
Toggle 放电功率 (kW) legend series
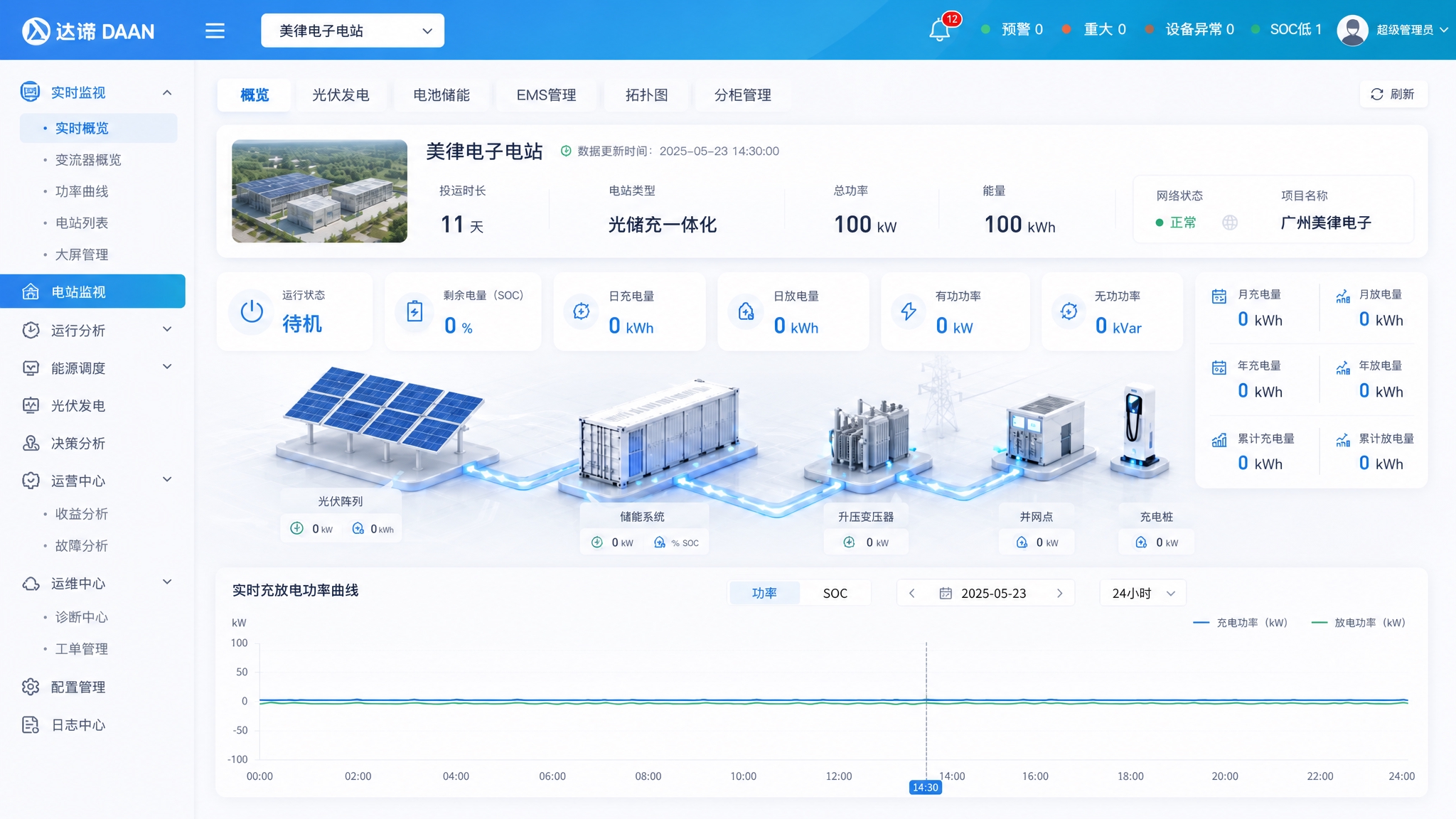click(x=1359, y=623)
